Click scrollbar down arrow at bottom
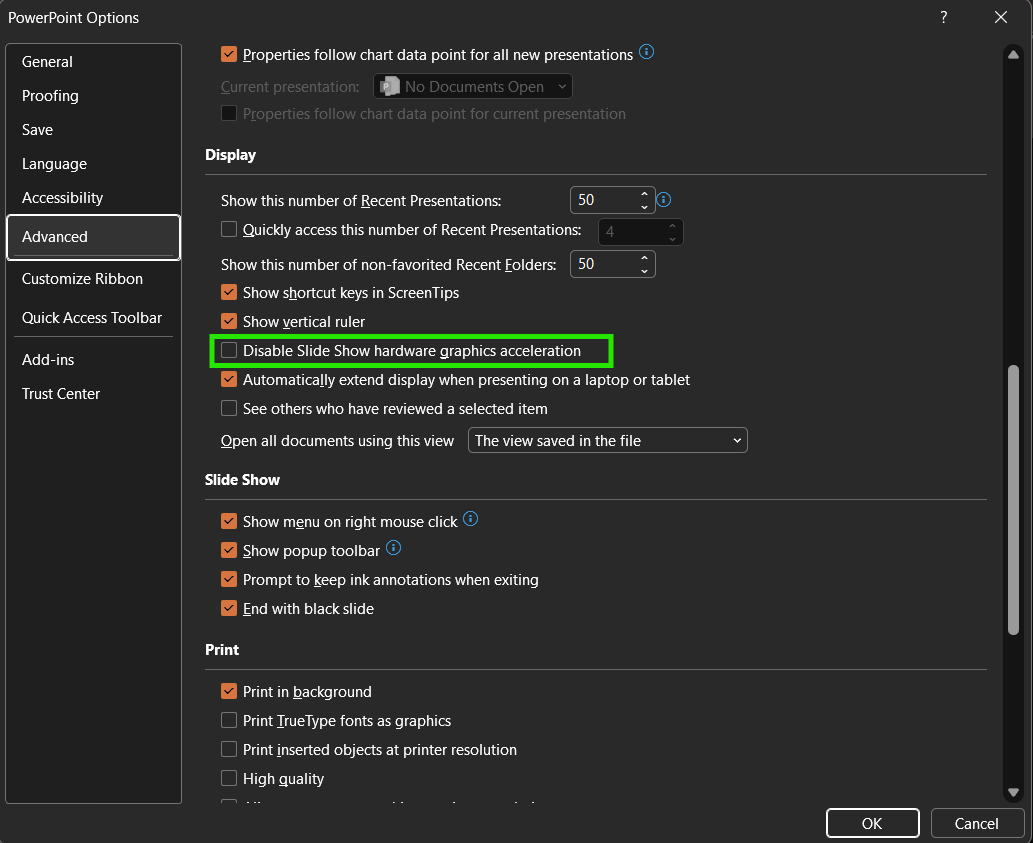This screenshot has height=843, width=1033. tap(1013, 792)
